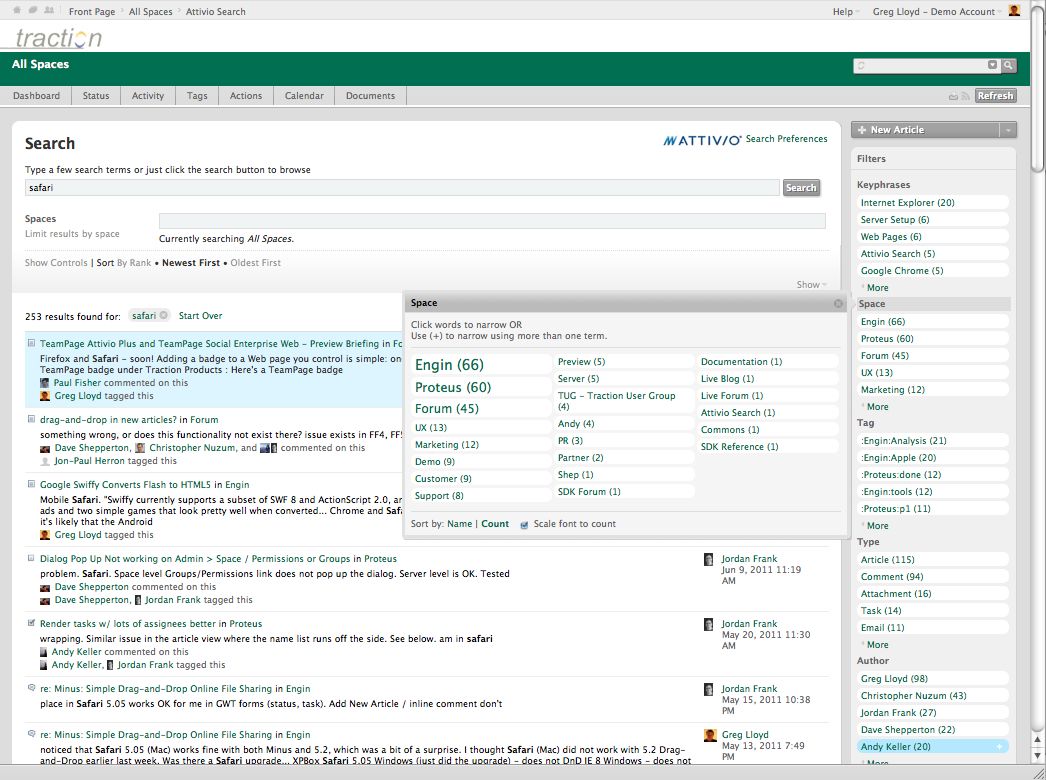Click Jon-Paul Herron's avatar in drag-and-drop result
Image resolution: width=1046 pixels, height=780 pixels.
click(x=45, y=461)
